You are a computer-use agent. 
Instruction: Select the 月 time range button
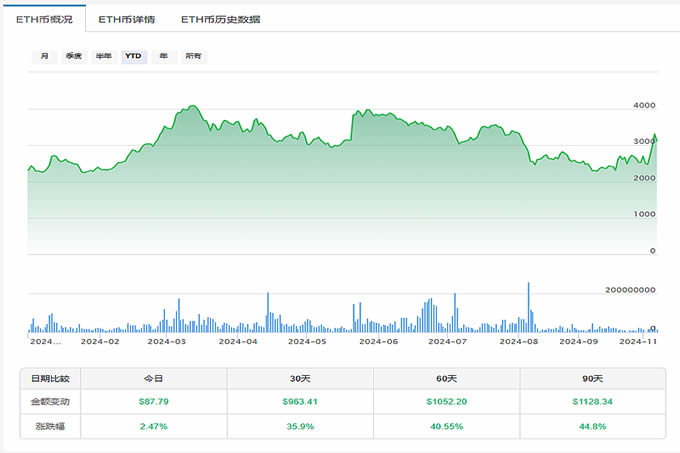pyautogui.click(x=44, y=57)
